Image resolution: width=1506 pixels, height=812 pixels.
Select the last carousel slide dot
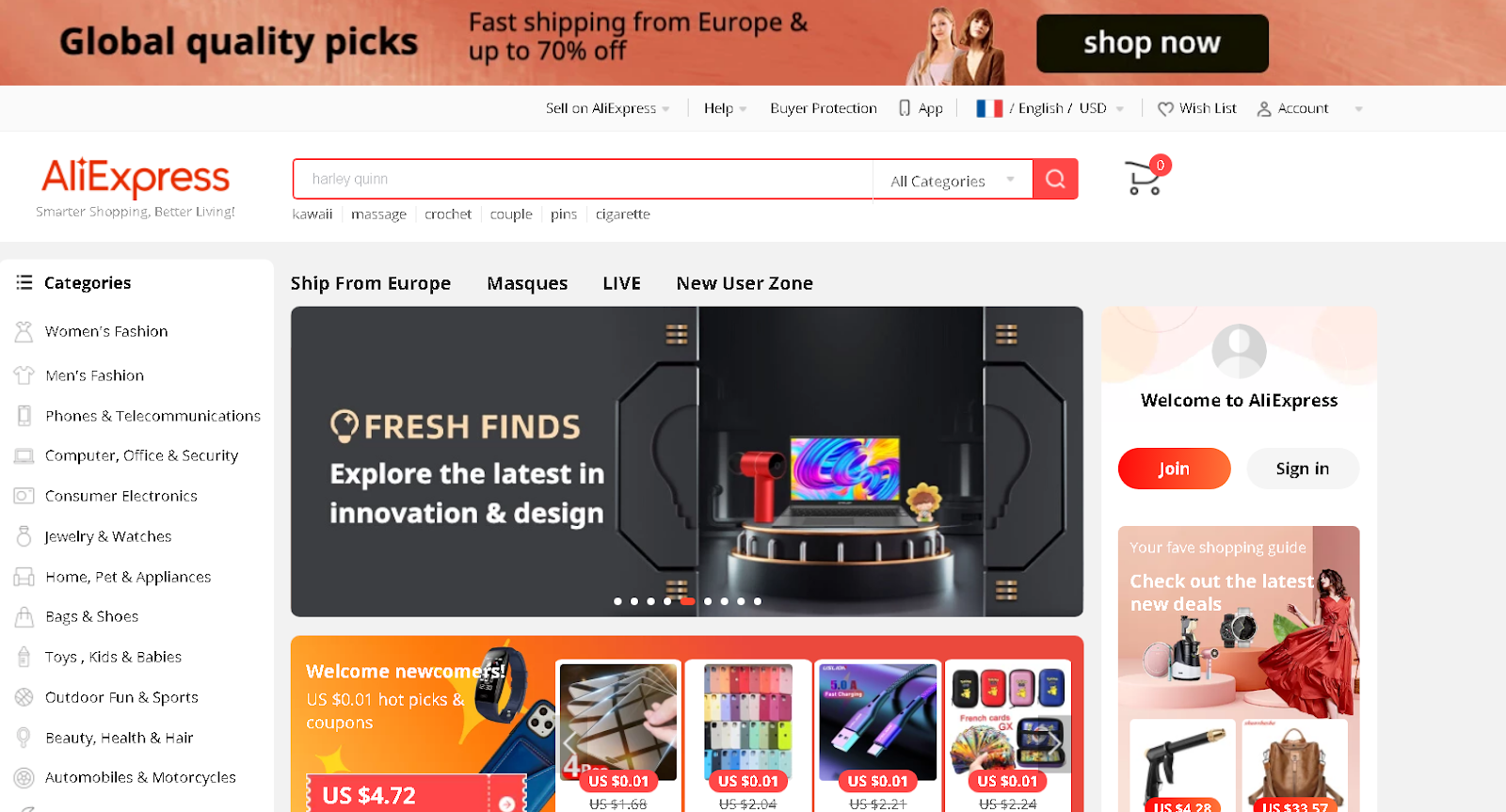tap(758, 601)
